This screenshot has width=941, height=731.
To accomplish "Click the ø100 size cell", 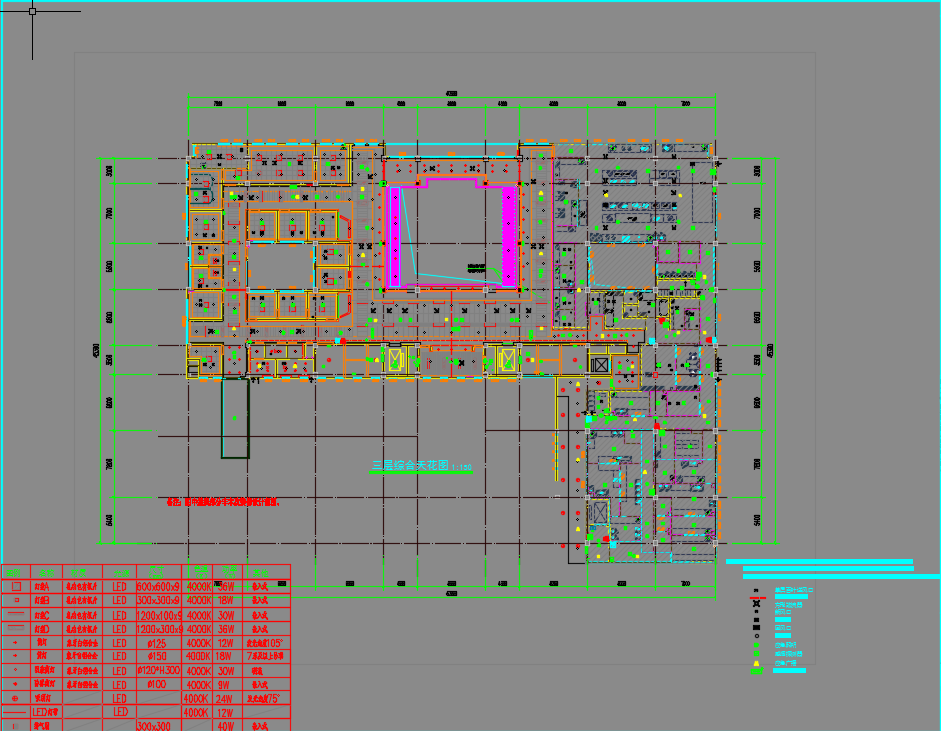I will pos(157,684).
